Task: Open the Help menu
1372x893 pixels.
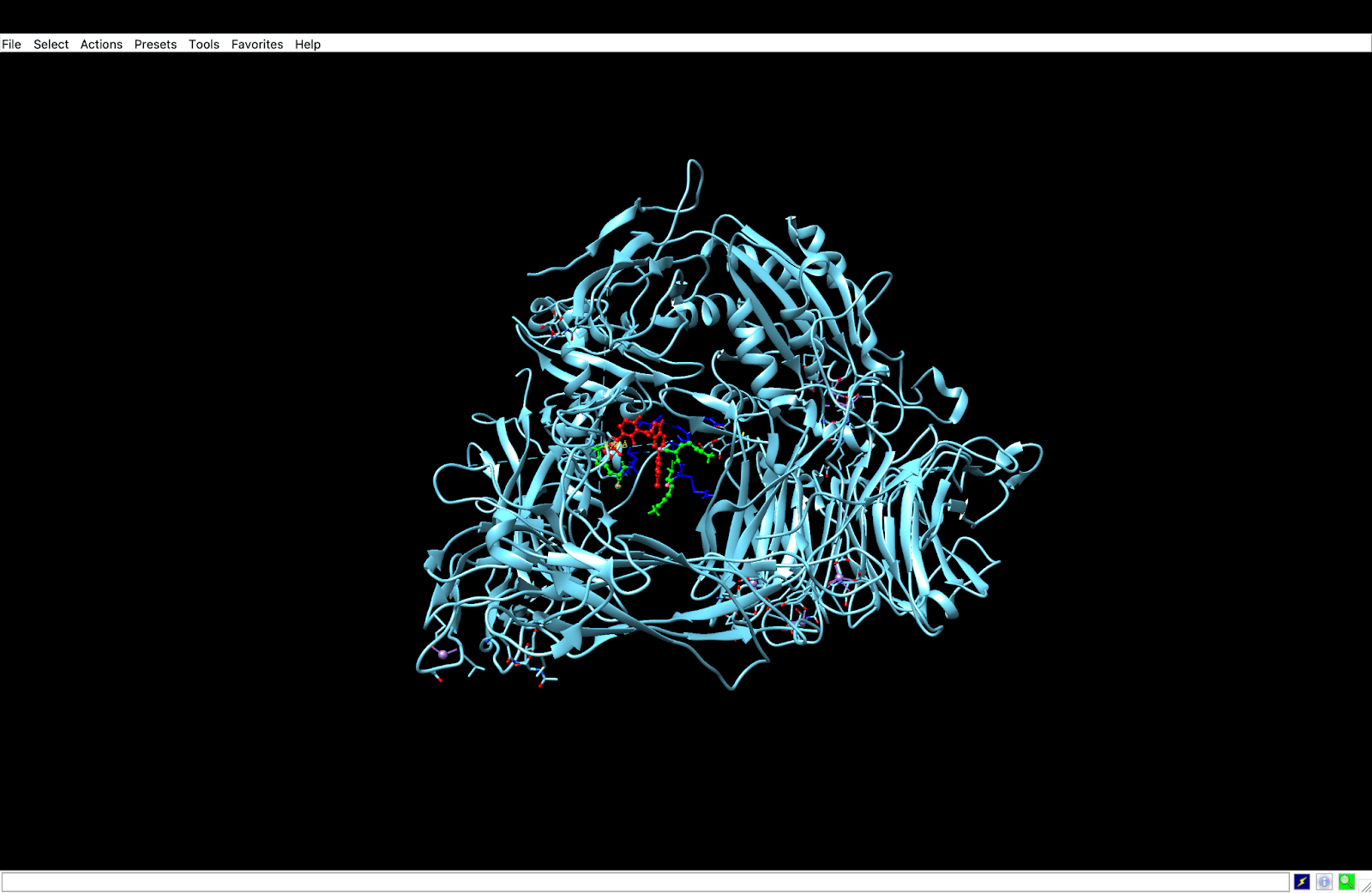Action: coord(308,45)
